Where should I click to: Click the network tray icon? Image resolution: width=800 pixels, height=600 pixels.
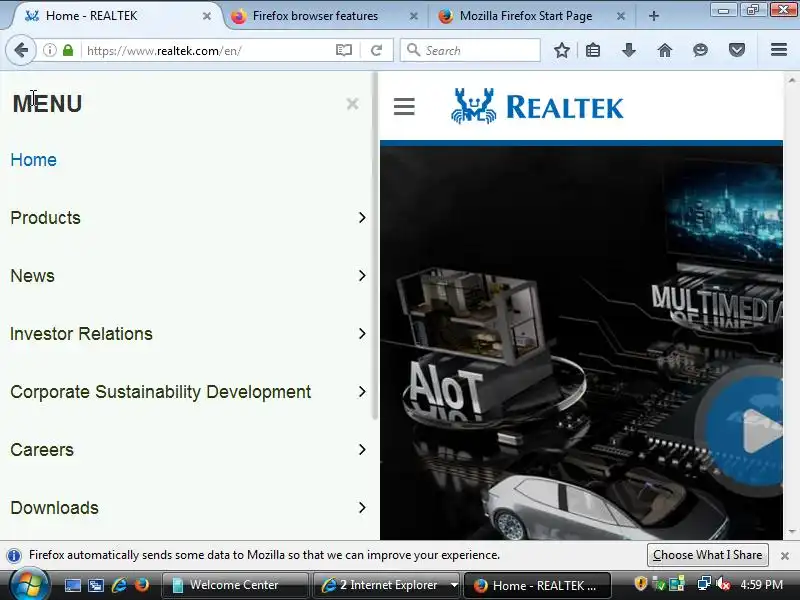704,584
